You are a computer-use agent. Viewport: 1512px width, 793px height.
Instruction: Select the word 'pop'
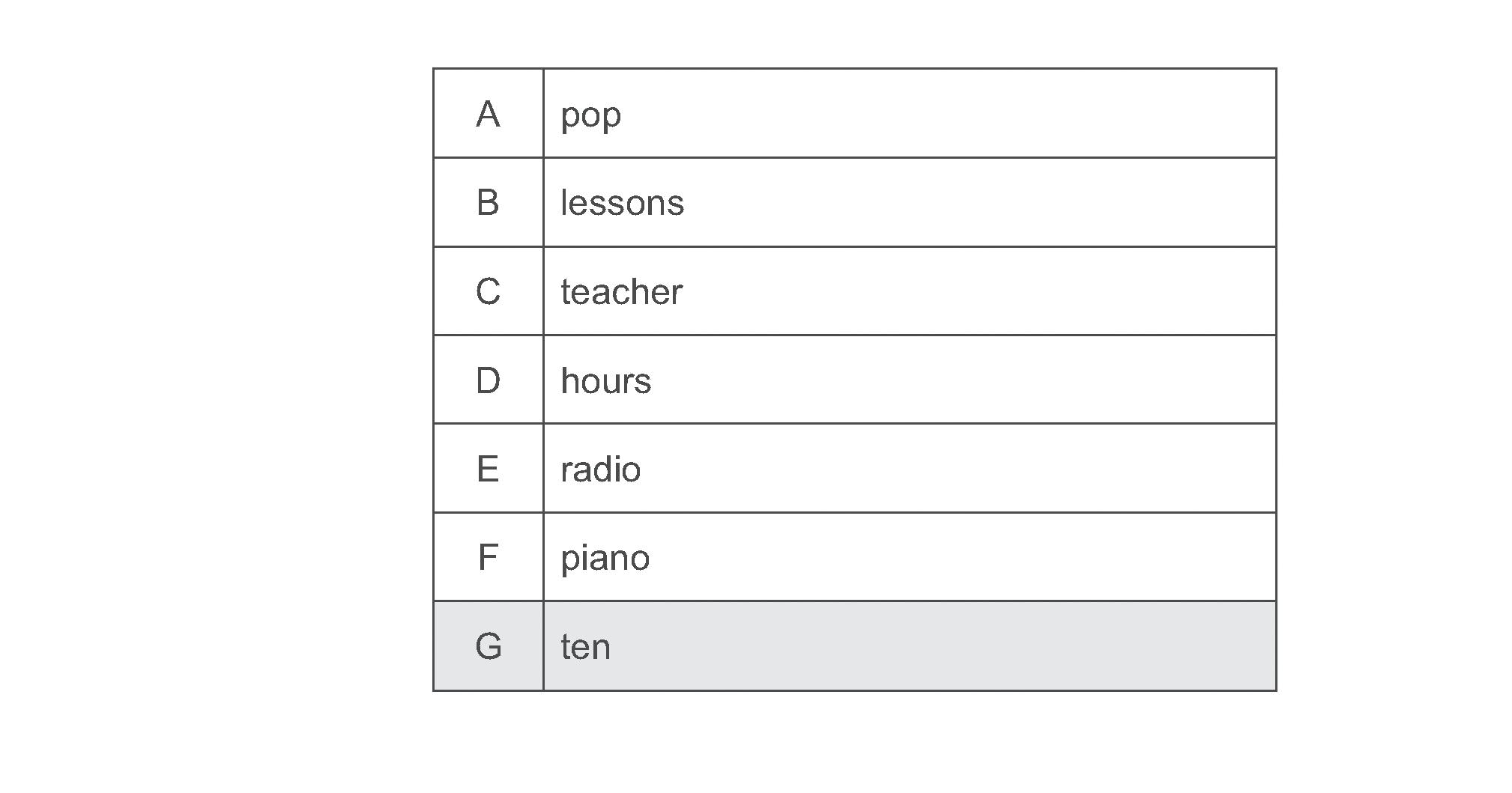pos(590,115)
